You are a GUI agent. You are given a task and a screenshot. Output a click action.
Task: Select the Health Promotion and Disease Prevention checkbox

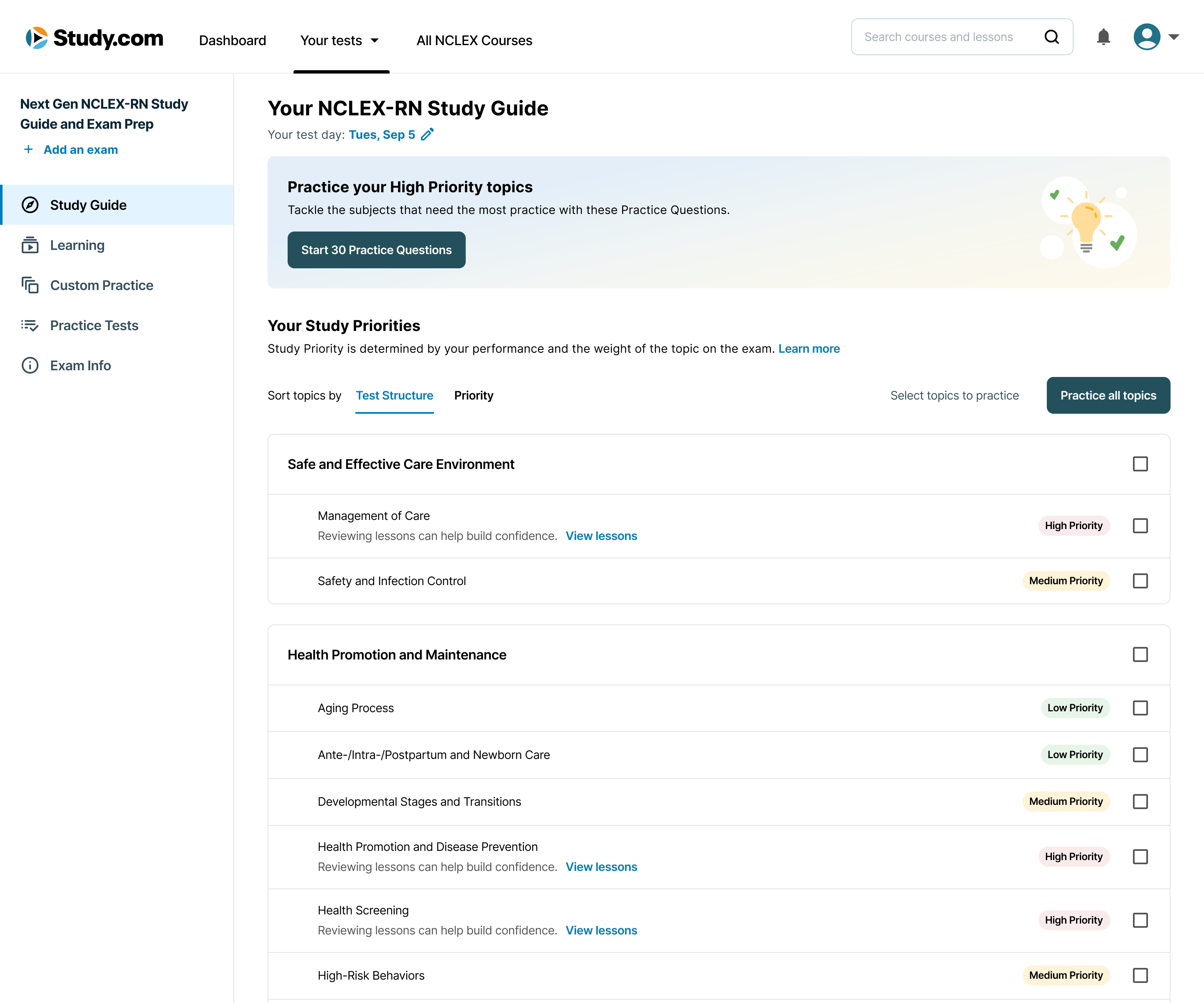[x=1140, y=856]
